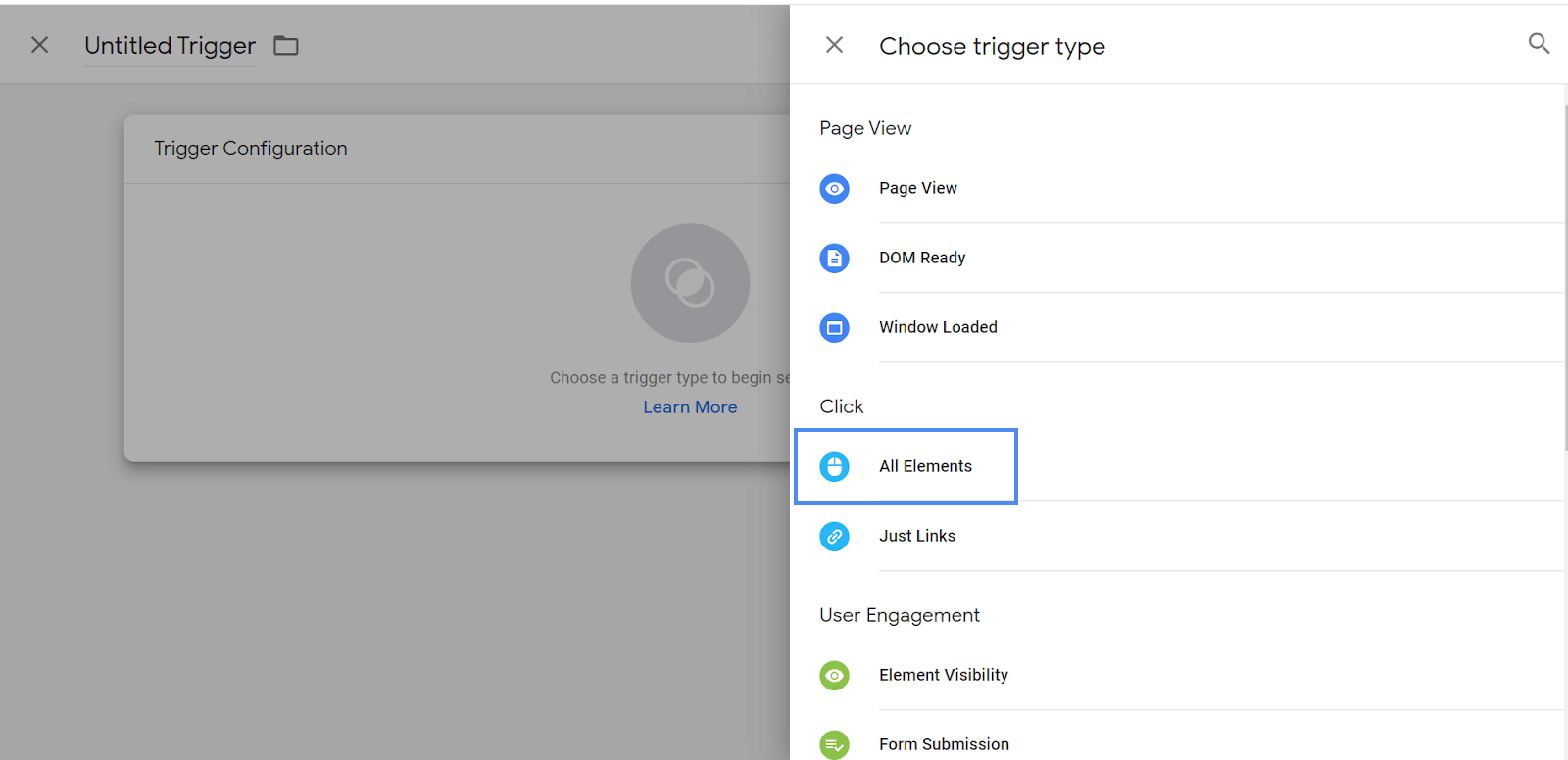Click the Click section heading
The height and width of the screenshot is (760, 1568).
pos(842,406)
